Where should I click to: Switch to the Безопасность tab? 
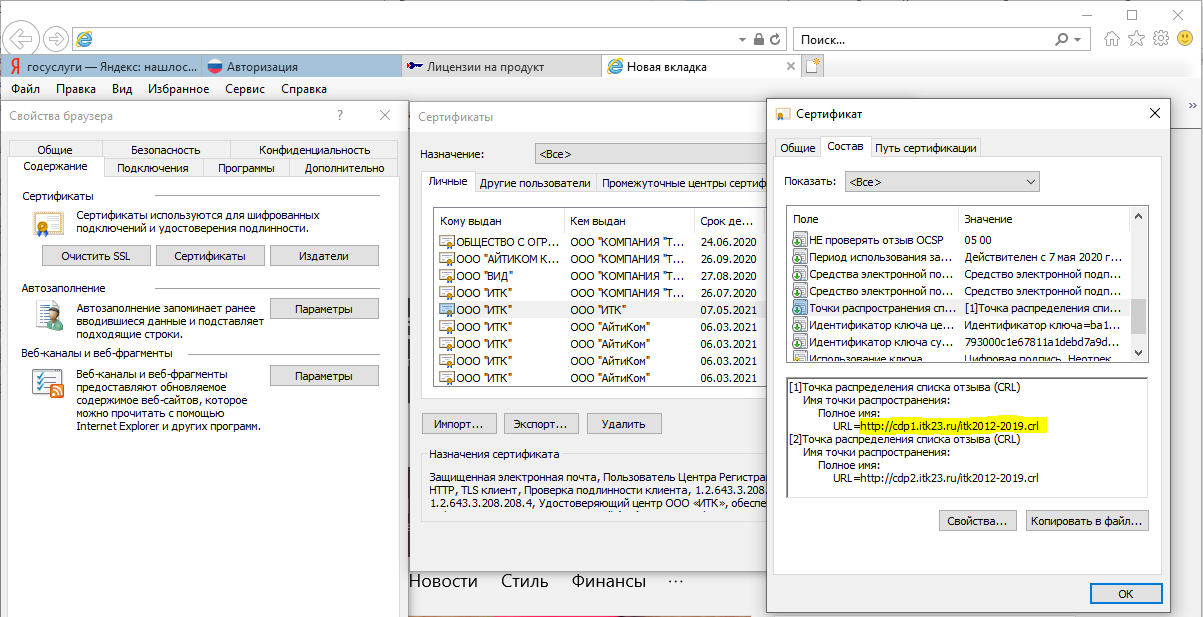[165, 150]
